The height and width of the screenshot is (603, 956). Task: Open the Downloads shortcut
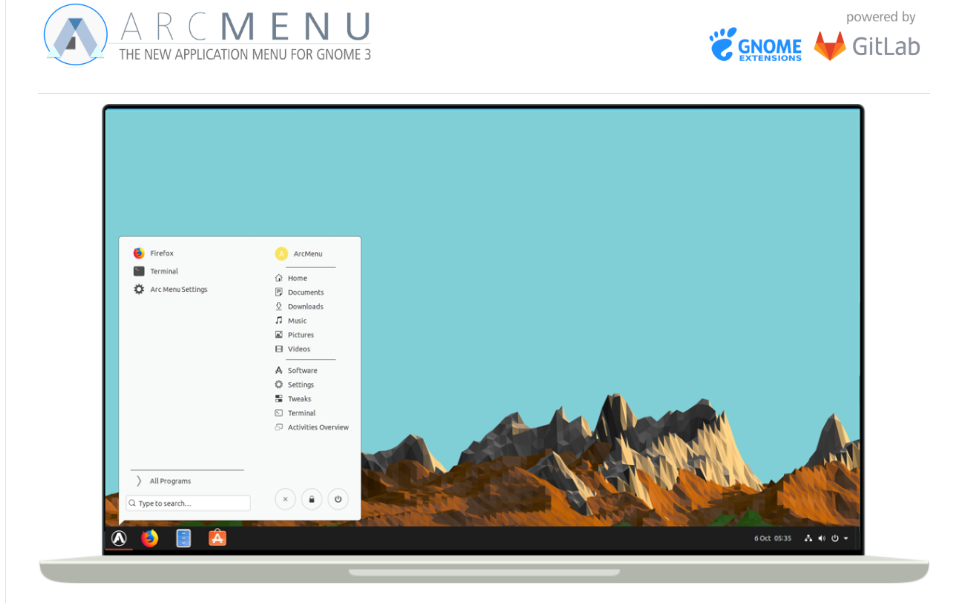299,307
